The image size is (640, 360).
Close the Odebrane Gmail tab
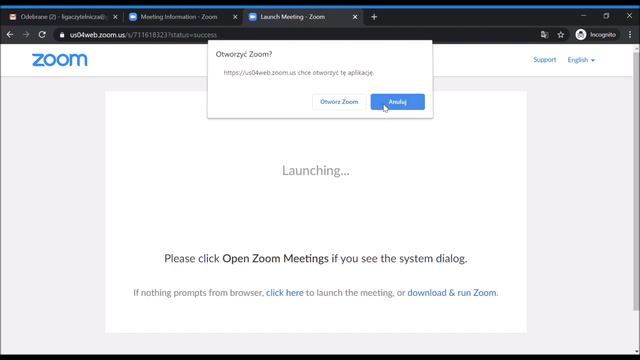[x=115, y=17]
